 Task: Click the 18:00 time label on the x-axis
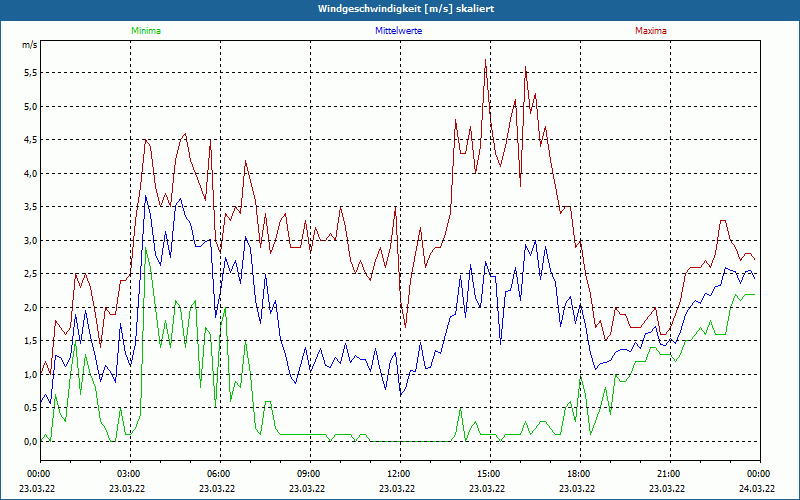click(580, 474)
